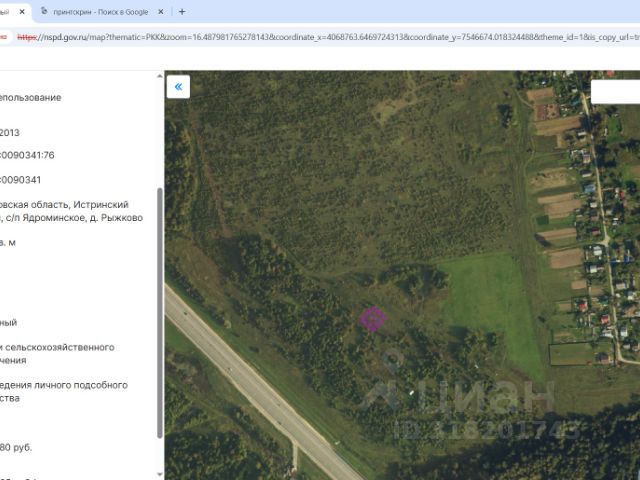Click the up arrow of panel scrollbar

tap(160, 76)
